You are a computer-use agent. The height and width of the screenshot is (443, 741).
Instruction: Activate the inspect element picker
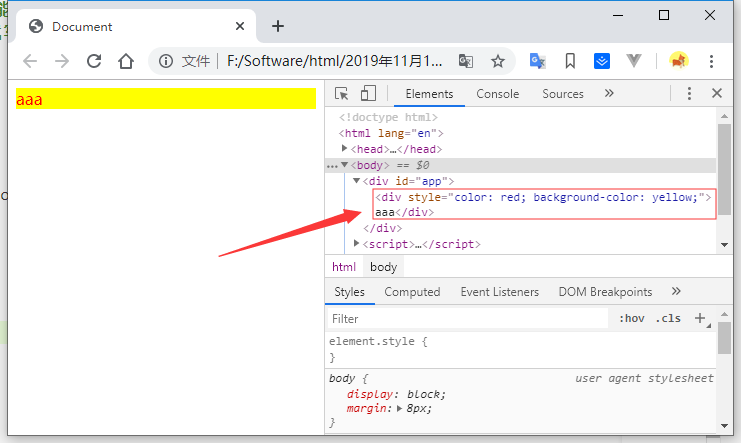[x=341, y=94]
